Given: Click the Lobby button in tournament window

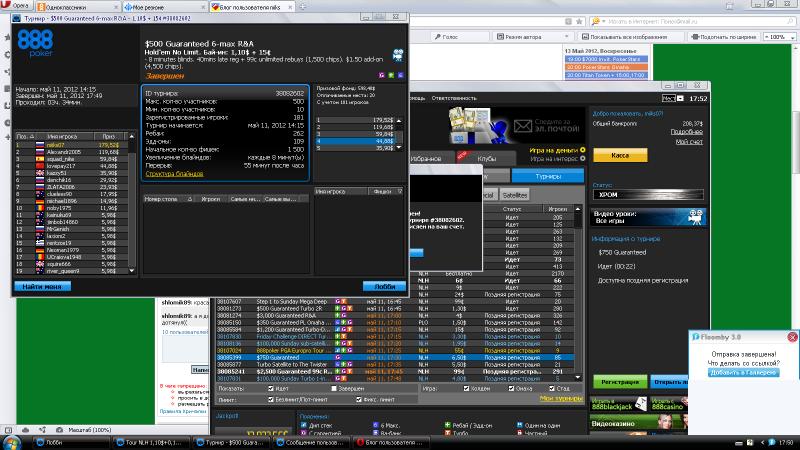Looking at the screenshot, I should coord(384,287).
